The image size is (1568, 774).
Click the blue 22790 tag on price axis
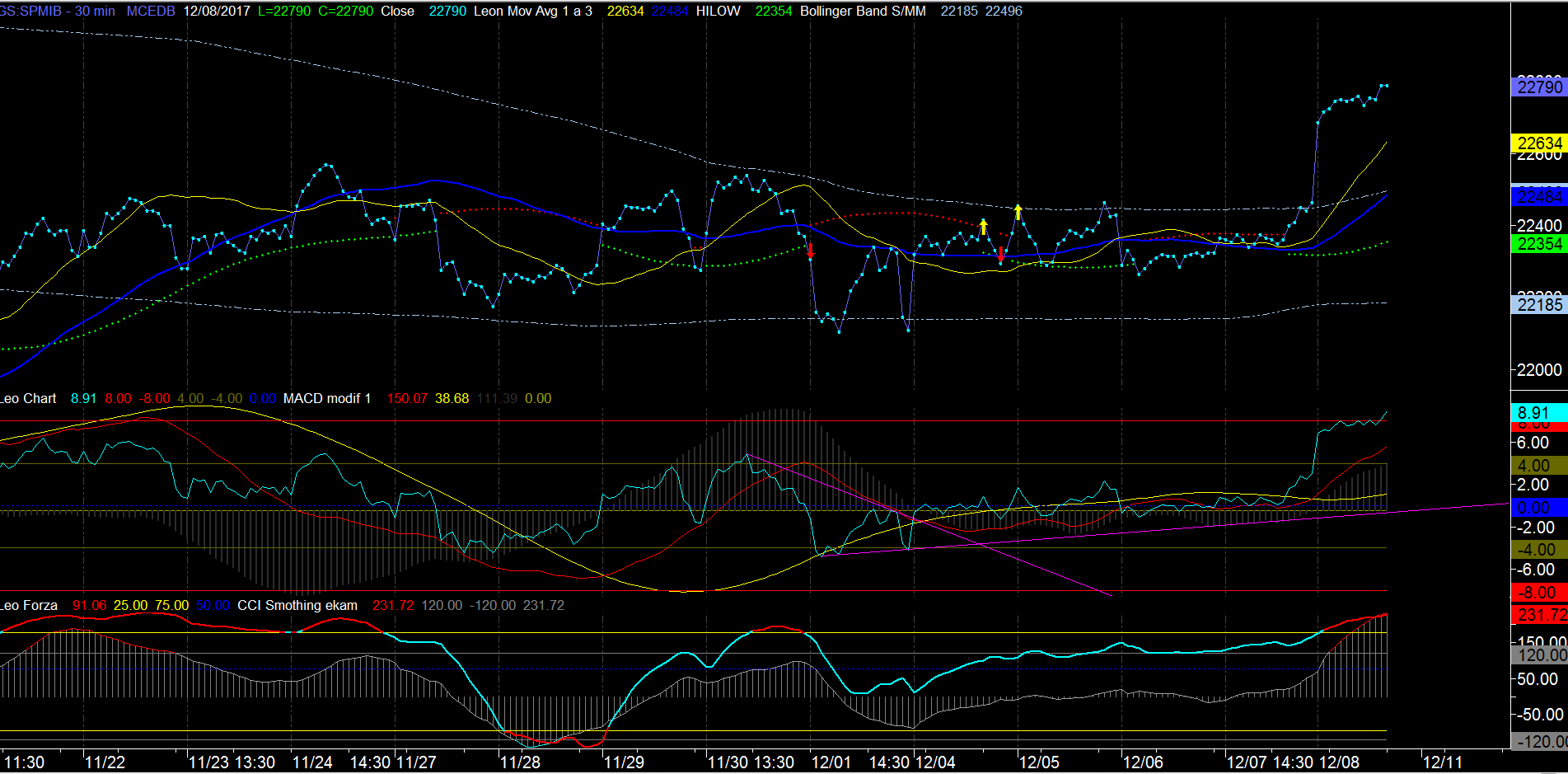coord(1539,87)
